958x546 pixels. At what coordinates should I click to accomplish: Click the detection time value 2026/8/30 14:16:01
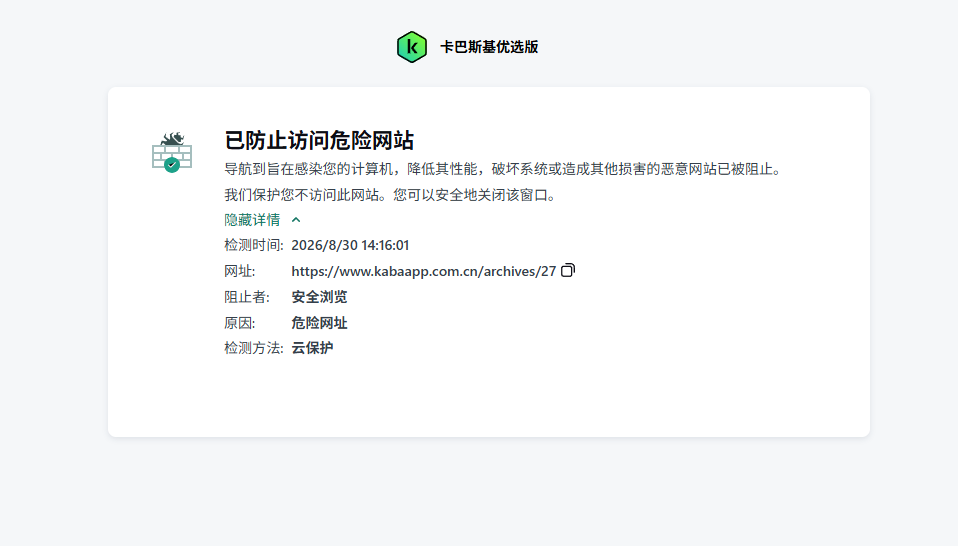tap(350, 245)
